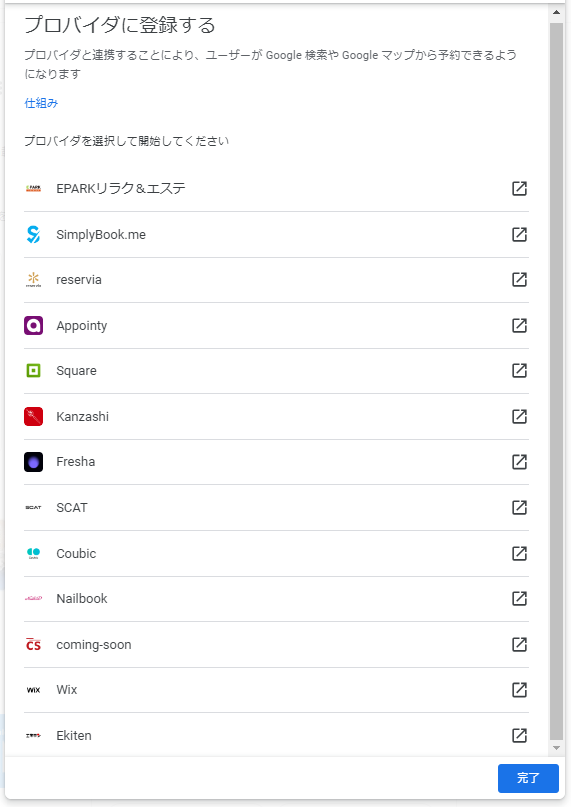Click the Fresha purple circle logo

(x=33, y=462)
